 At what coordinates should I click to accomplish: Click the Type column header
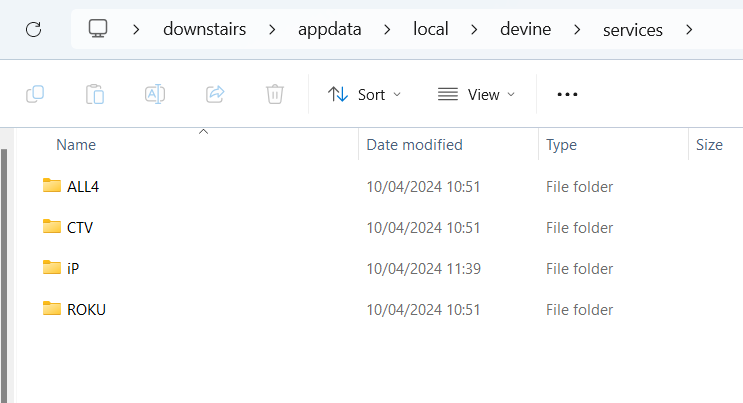[561, 145]
